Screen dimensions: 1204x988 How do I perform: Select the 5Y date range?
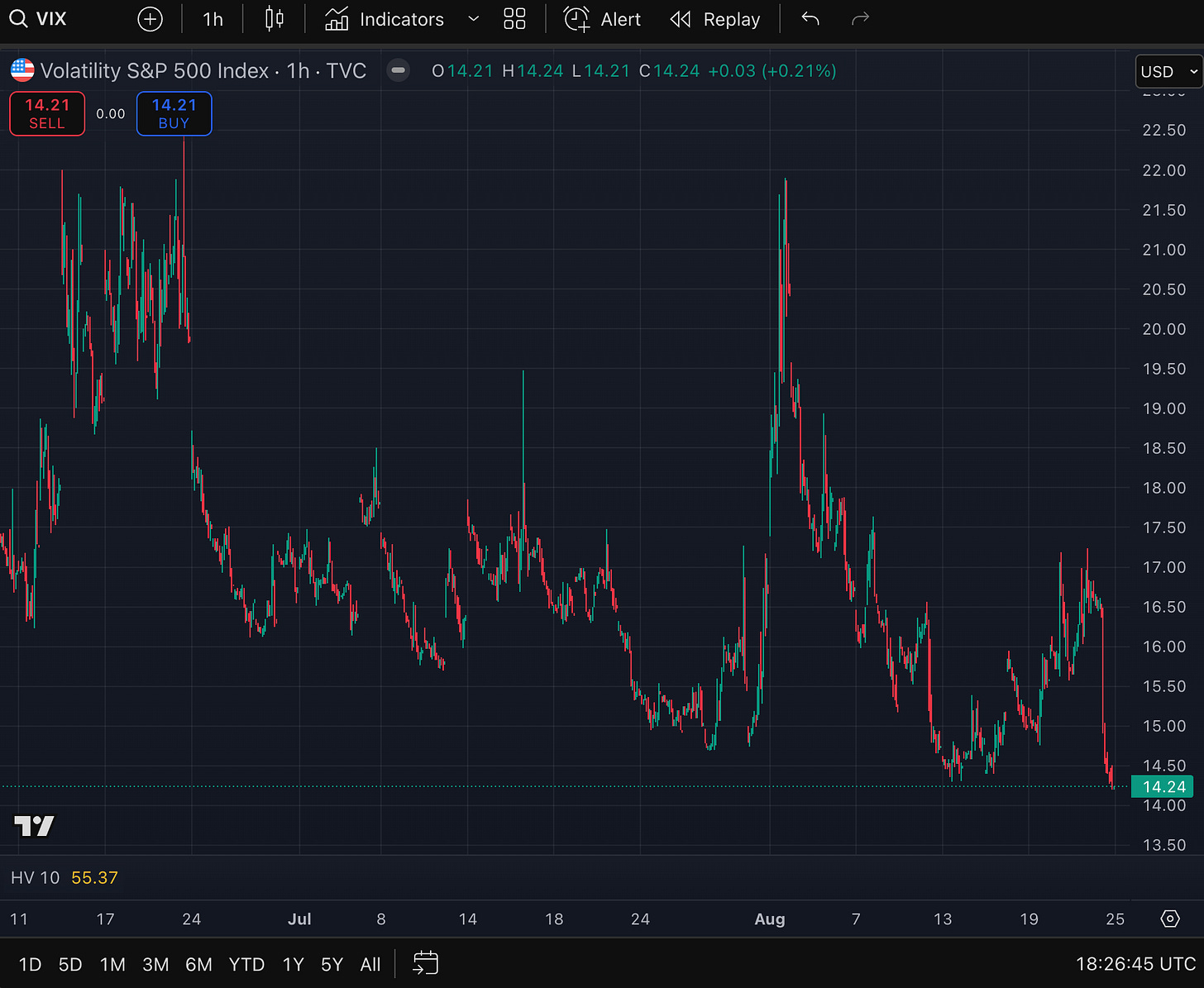[332, 964]
